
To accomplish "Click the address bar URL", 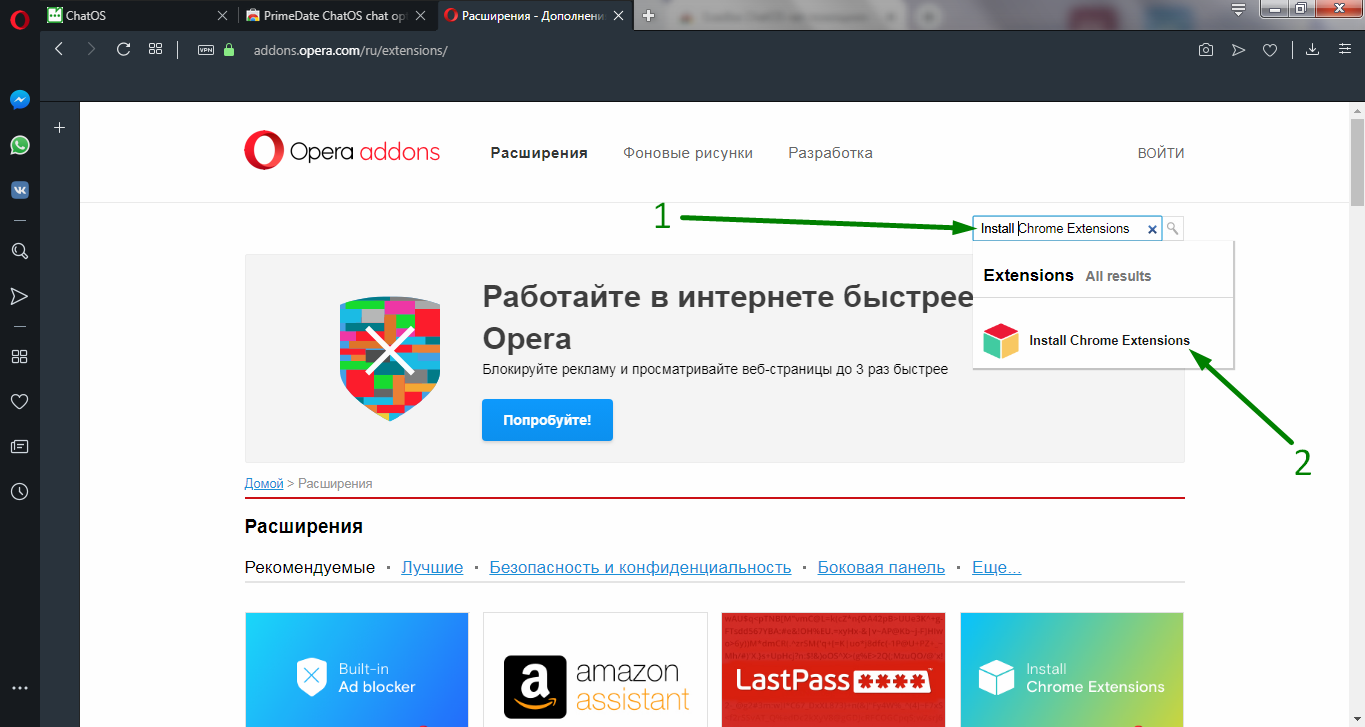I will click(x=350, y=50).
